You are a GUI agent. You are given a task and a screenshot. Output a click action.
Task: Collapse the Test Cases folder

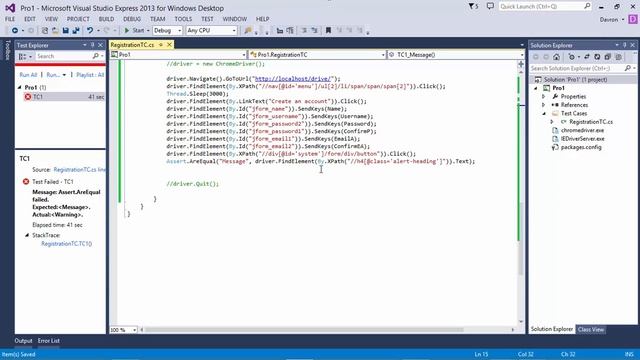pos(544,113)
